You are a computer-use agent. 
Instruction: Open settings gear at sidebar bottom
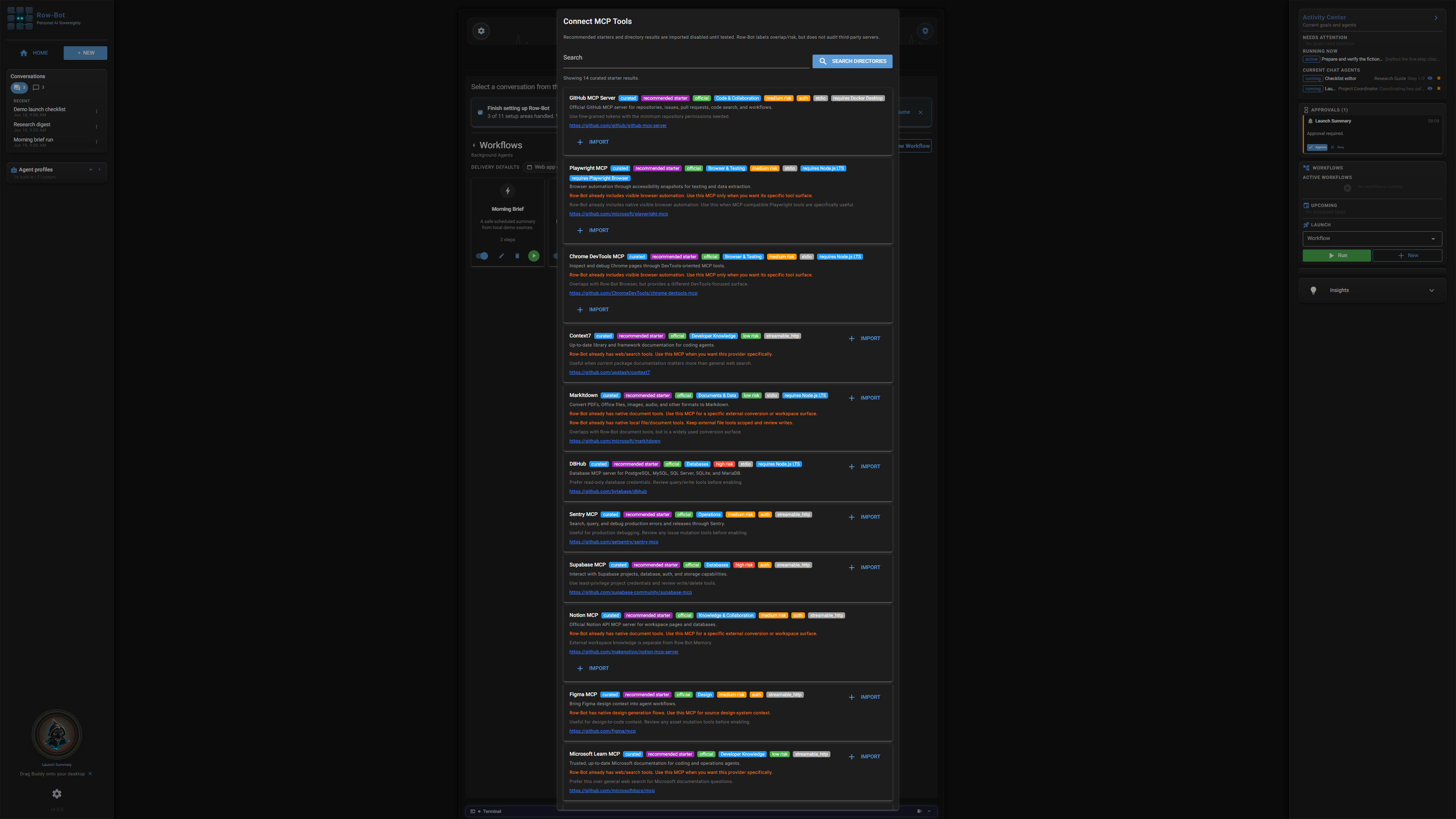click(56, 794)
